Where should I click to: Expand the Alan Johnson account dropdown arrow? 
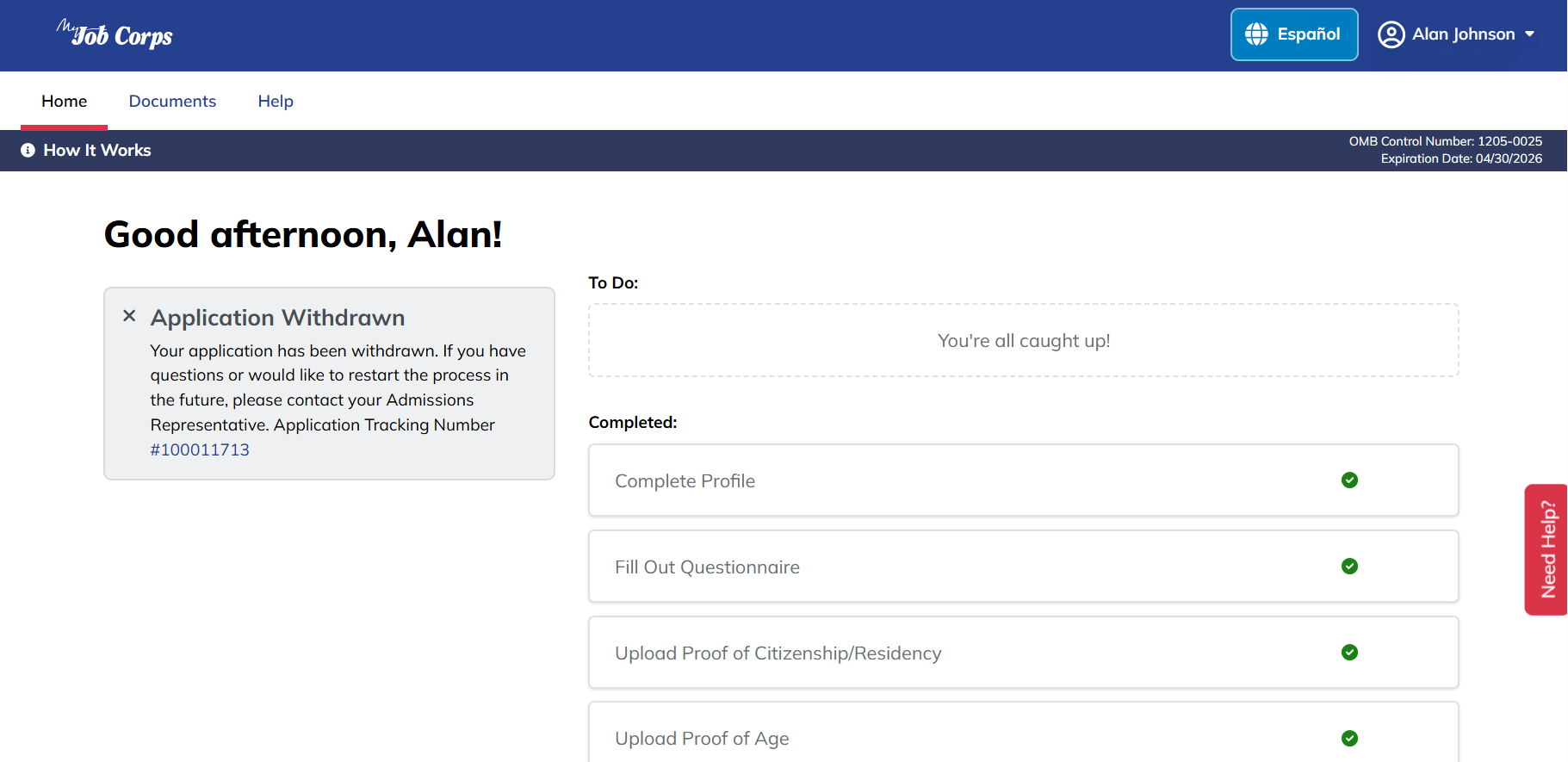[x=1530, y=34]
